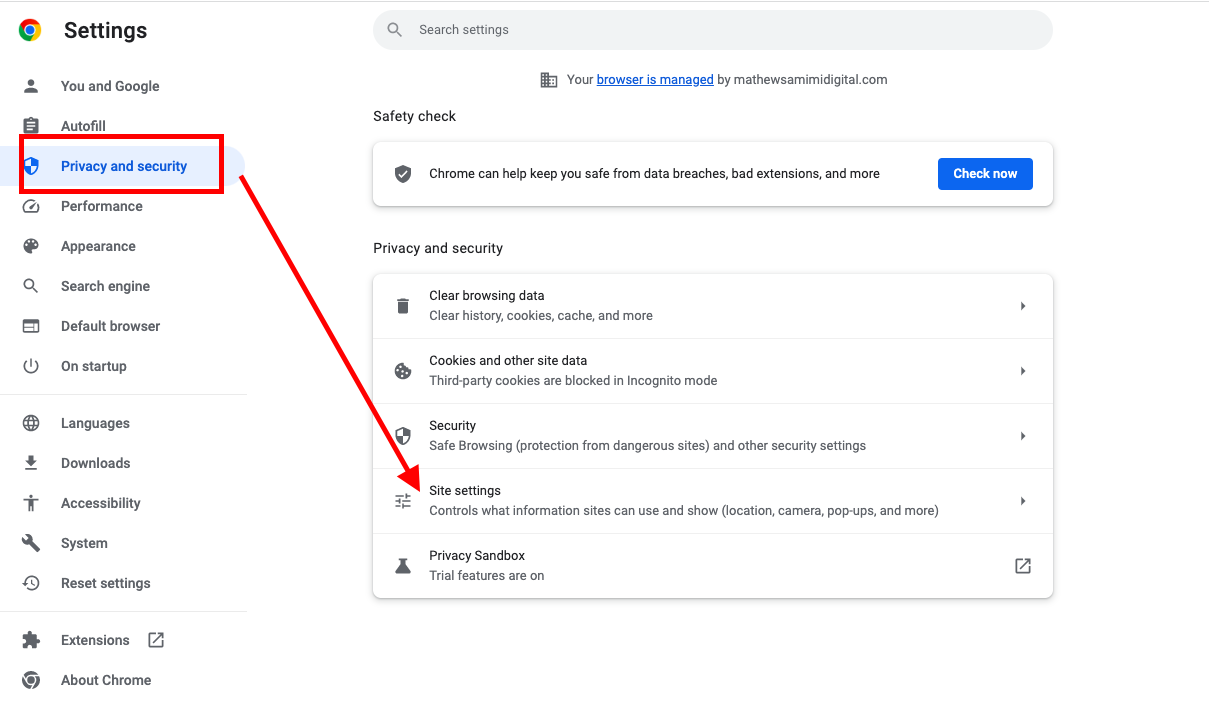Open Privacy Sandbox external link icon
The image size is (1209, 721).
tap(1022, 566)
